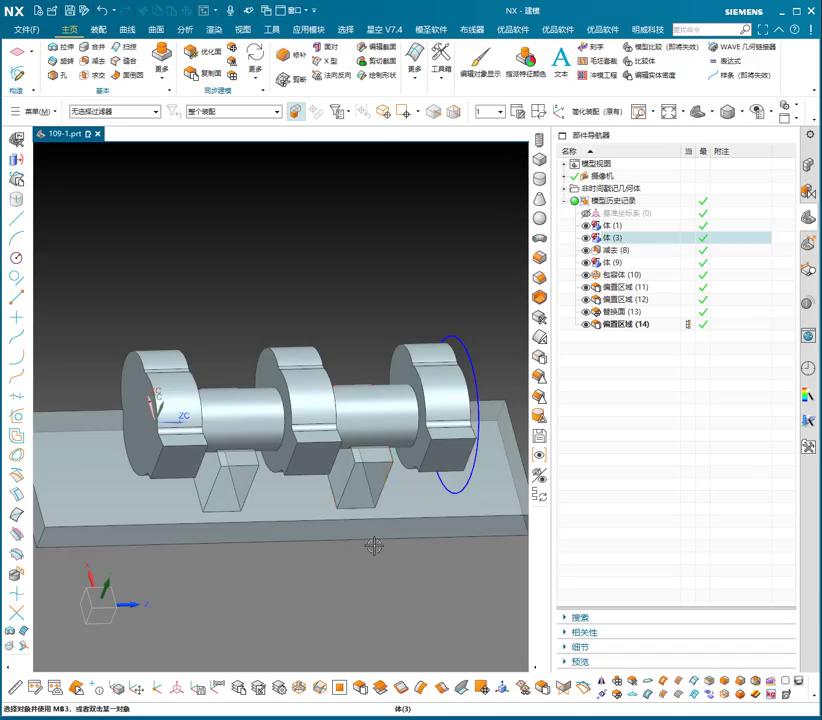Open the 文件(F) menu
This screenshot has height=720, width=822.
pyautogui.click(x=26, y=30)
